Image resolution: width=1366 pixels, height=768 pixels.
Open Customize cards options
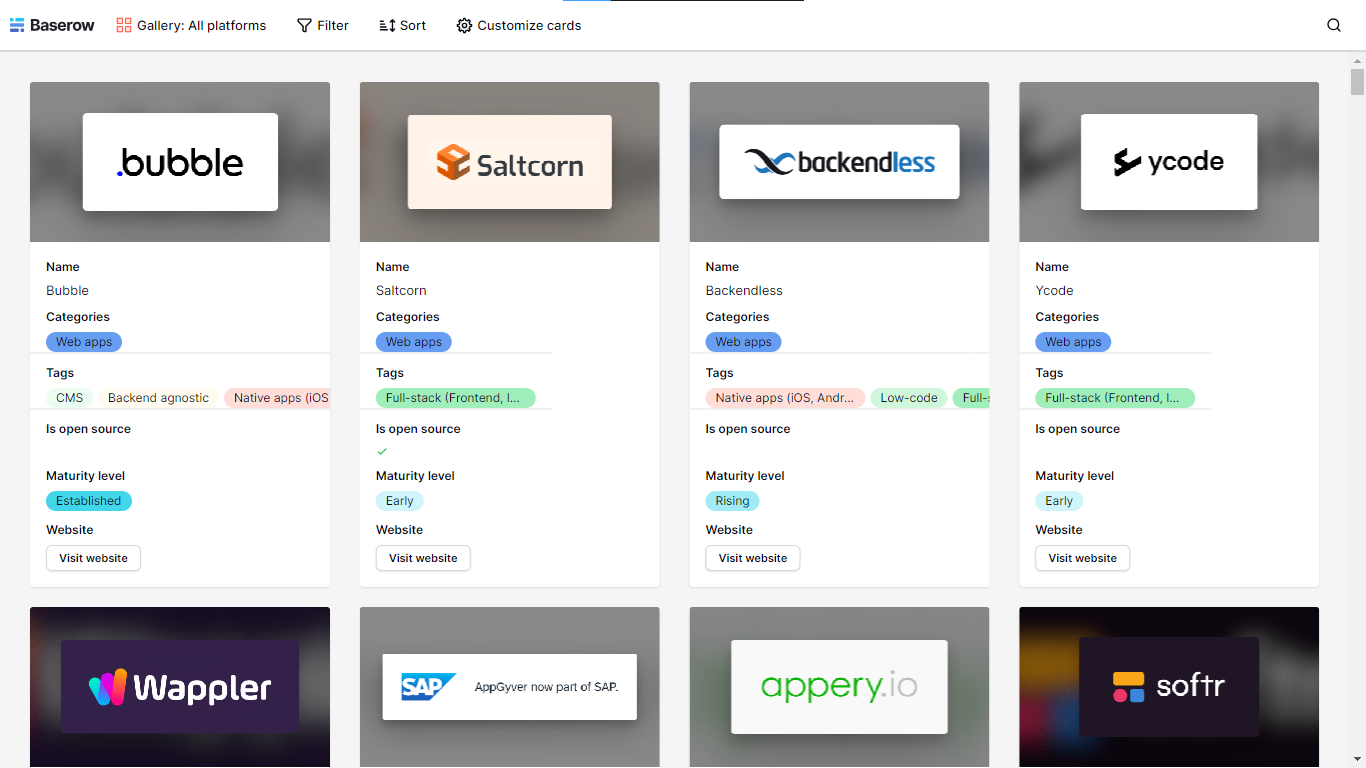coord(519,25)
